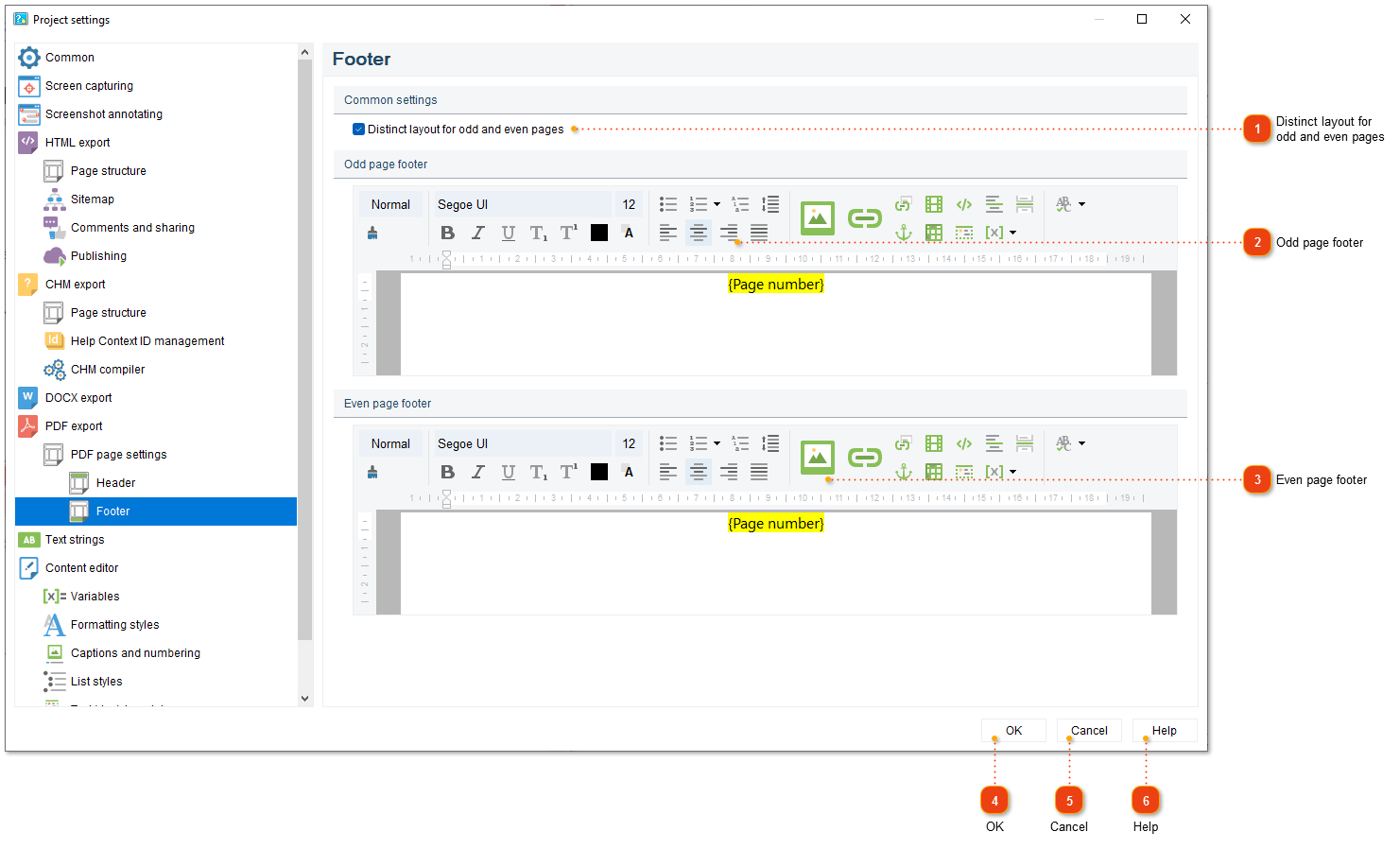Viewport: 1400px width, 849px height.
Task: Click the anchor icon in even page footer toolbar
Action: pyautogui.click(x=904, y=472)
